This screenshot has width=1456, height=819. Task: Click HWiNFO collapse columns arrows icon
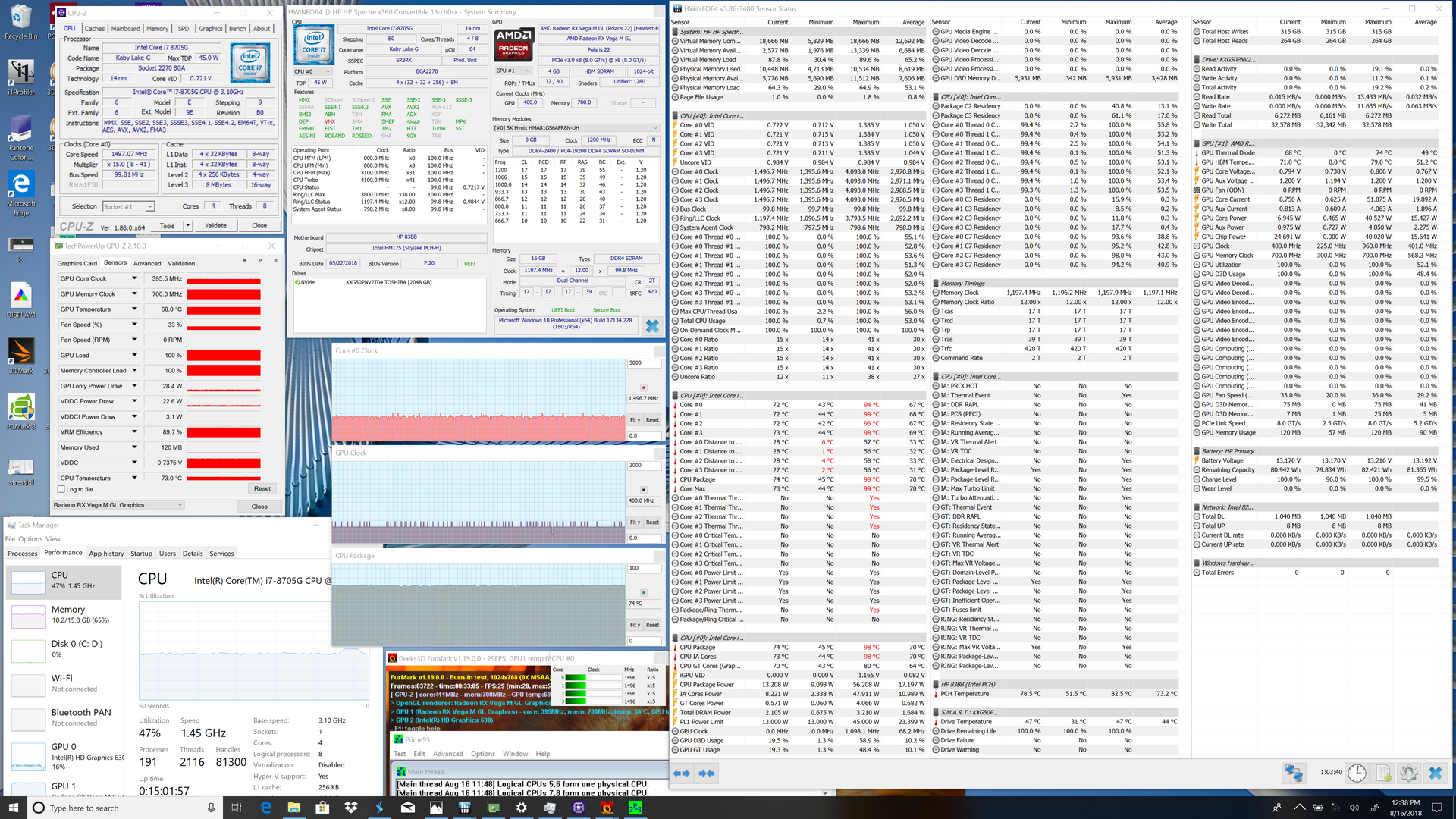click(707, 773)
